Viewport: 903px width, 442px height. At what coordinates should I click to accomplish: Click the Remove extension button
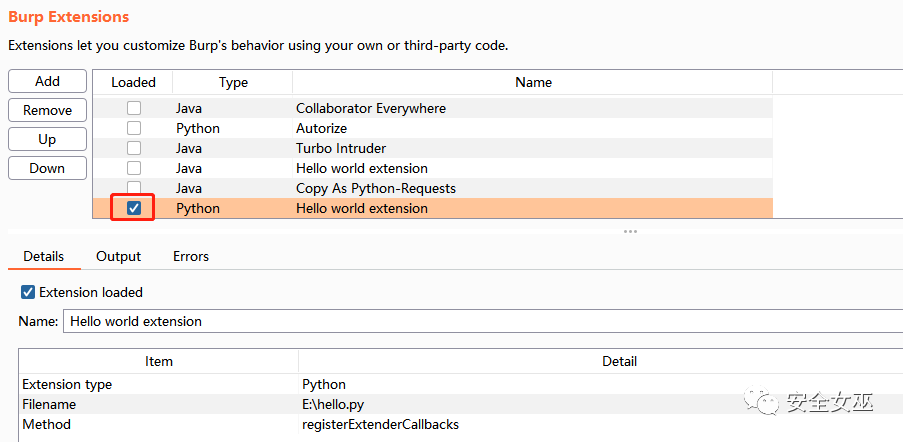coord(47,111)
